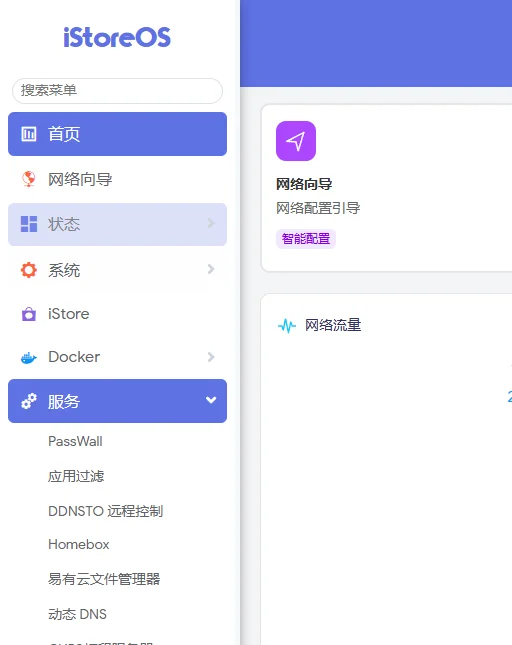
Task: Open the PassWall service
Action: pos(75,441)
